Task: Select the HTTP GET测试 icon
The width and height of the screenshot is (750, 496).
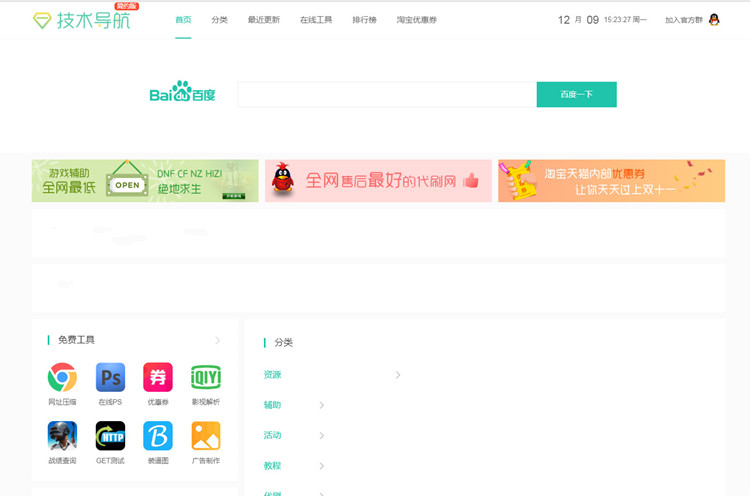Action: 110,436
